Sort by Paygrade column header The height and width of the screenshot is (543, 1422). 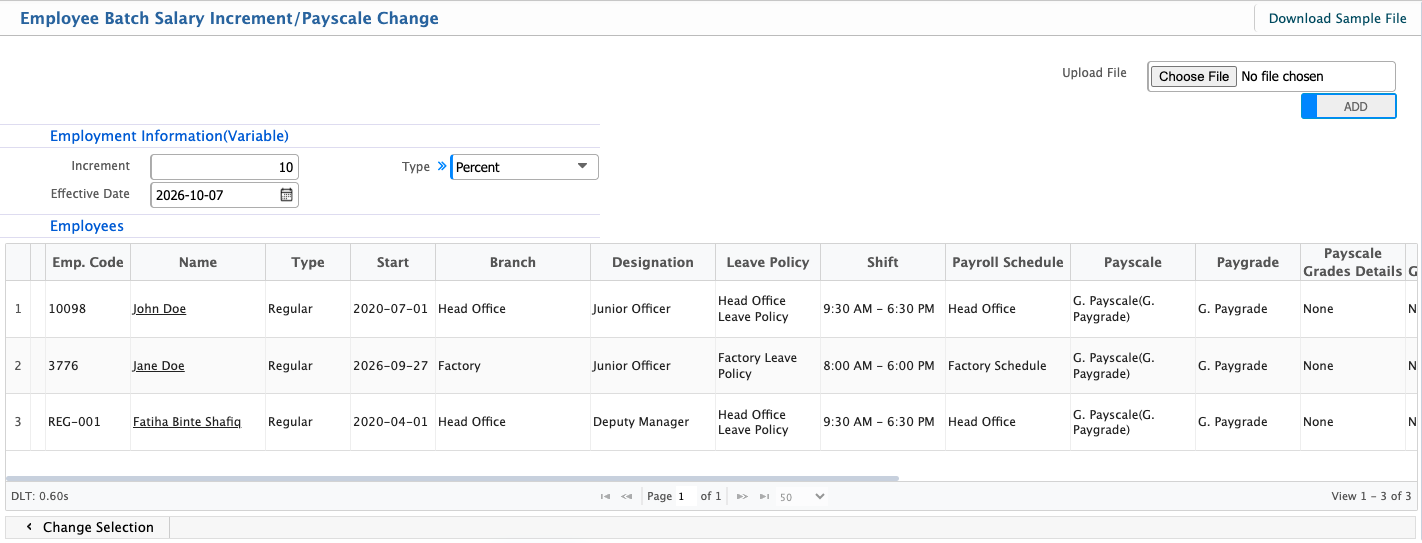(1248, 262)
